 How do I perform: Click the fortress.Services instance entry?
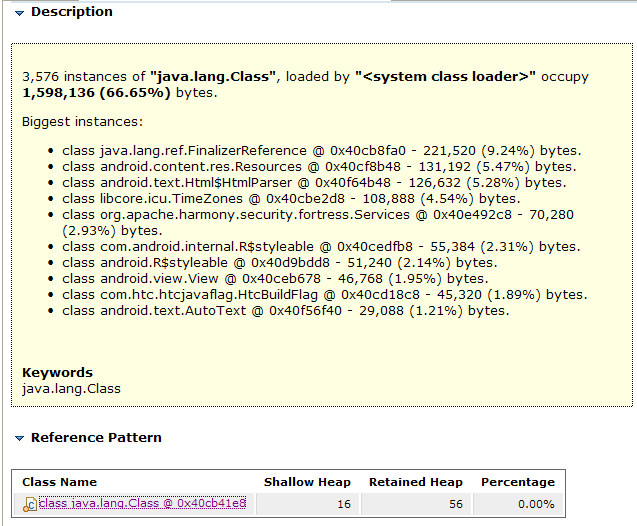318,223
